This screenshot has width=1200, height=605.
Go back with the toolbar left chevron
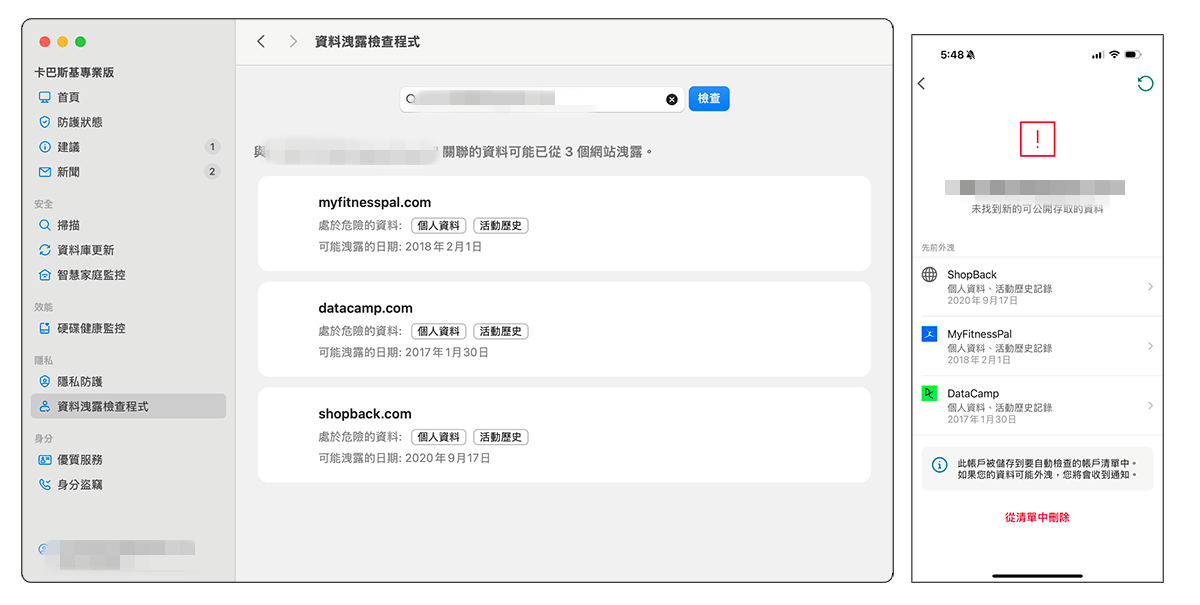click(261, 41)
